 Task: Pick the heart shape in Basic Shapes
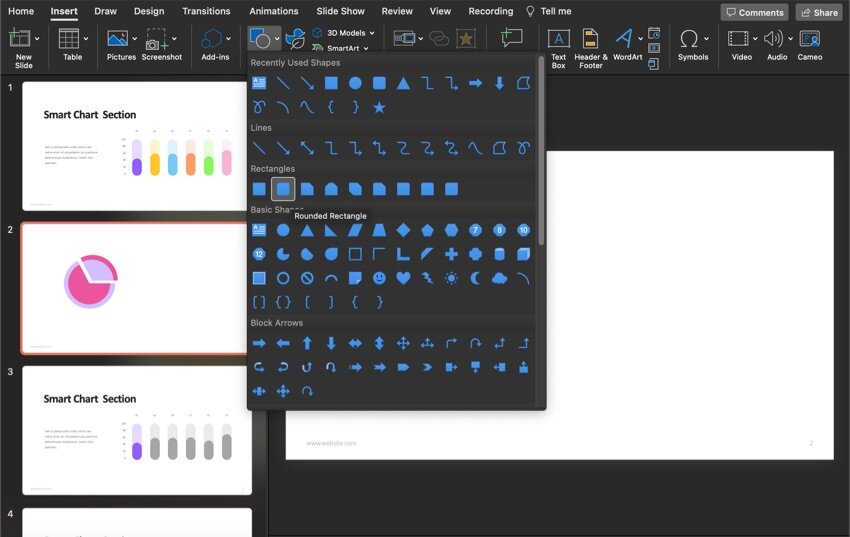coord(403,278)
